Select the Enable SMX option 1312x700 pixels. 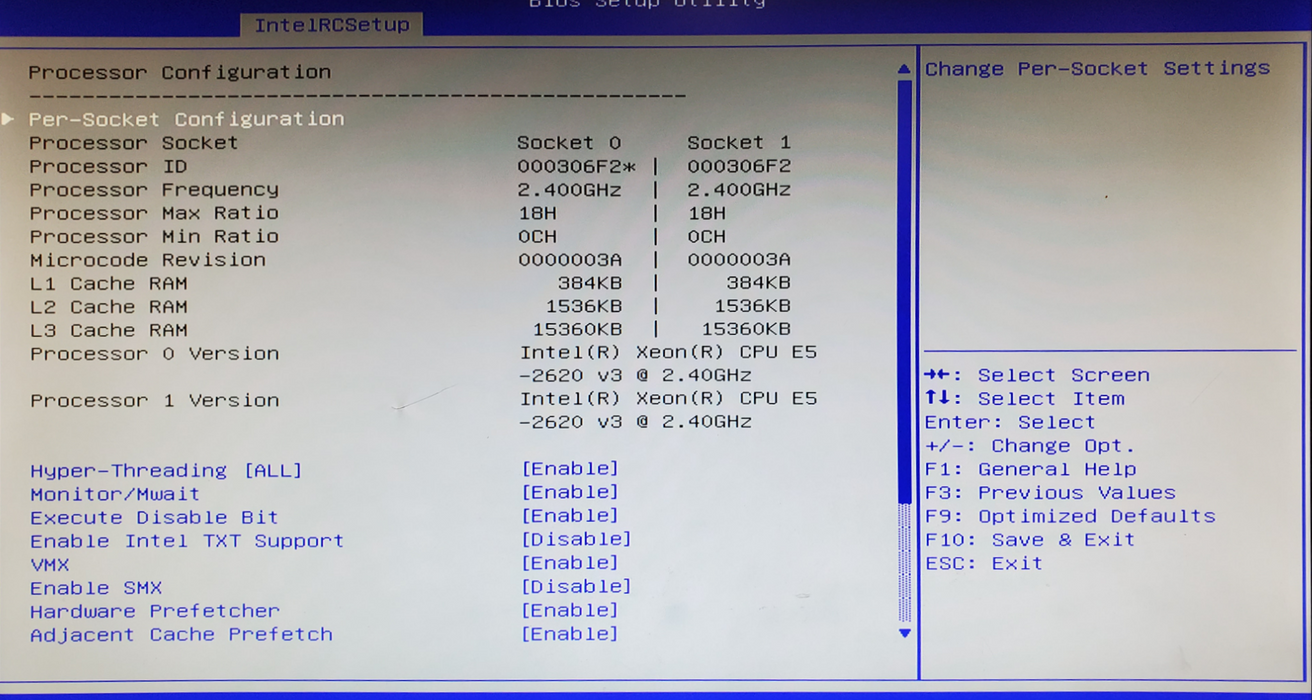pos(96,588)
